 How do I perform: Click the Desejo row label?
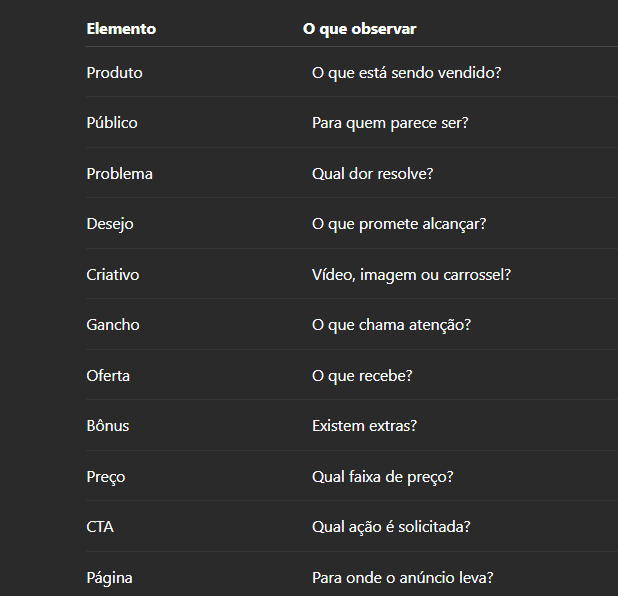click(110, 224)
